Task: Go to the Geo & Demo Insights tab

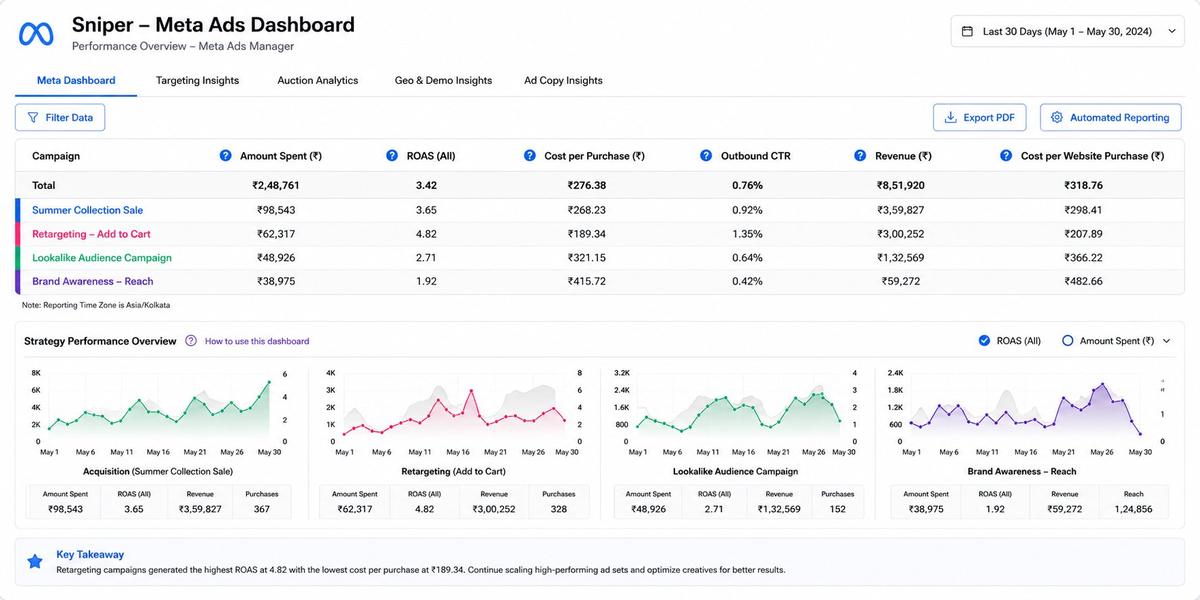Action: [x=443, y=80]
